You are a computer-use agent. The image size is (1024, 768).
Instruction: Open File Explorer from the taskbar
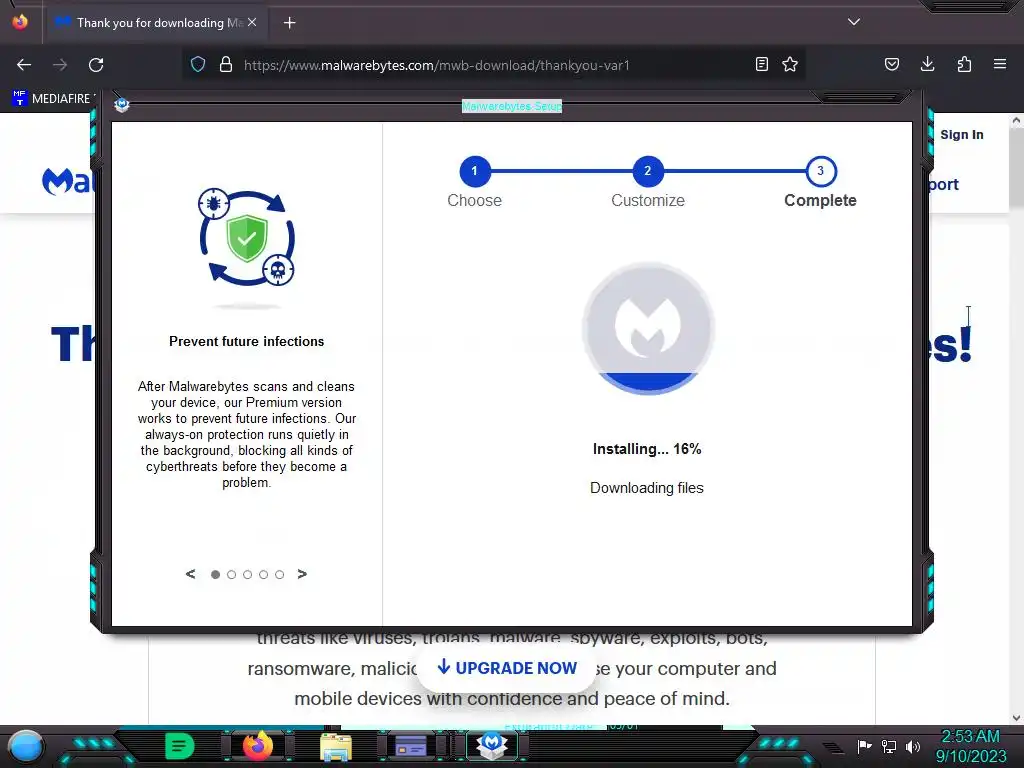coord(336,746)
